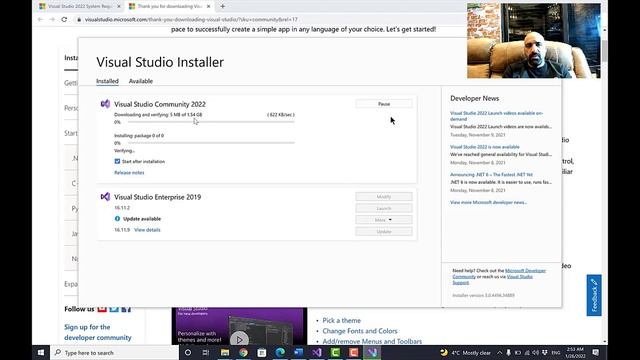Click the Downloading and verifying progress bar
640x360 pixels.
pyautogui.click(x=211, y=122)
